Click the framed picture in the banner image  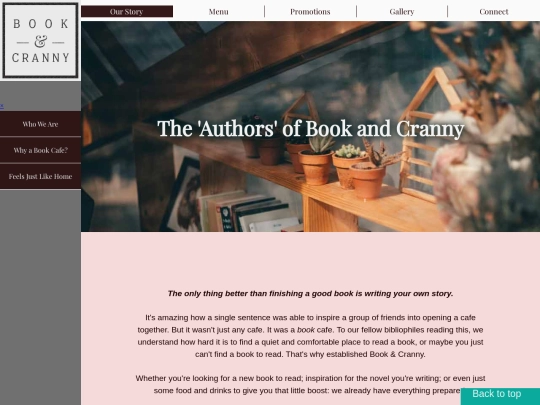coord(183,195)
